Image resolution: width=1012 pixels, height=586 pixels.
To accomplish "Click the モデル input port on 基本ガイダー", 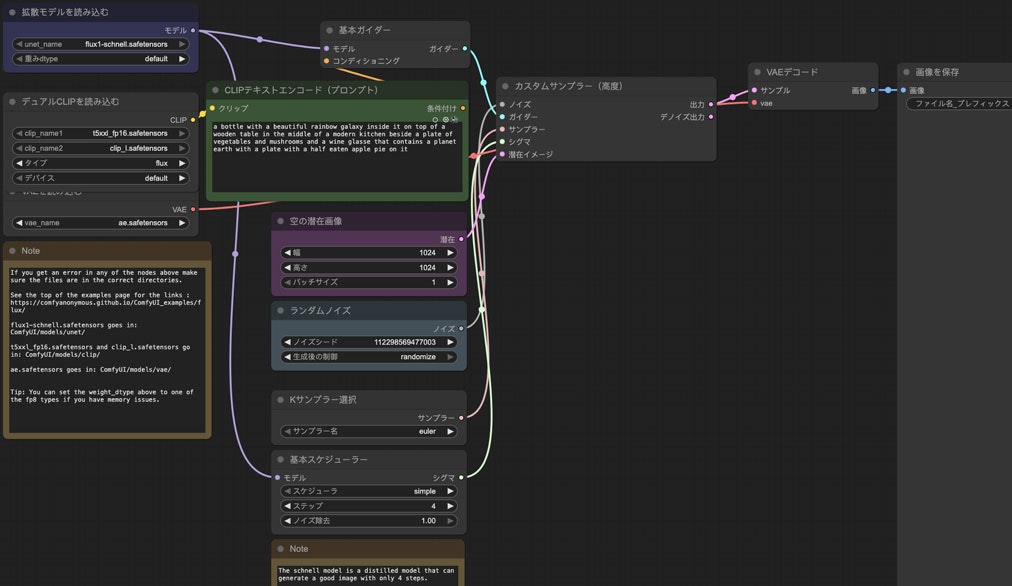I will 327,49.
